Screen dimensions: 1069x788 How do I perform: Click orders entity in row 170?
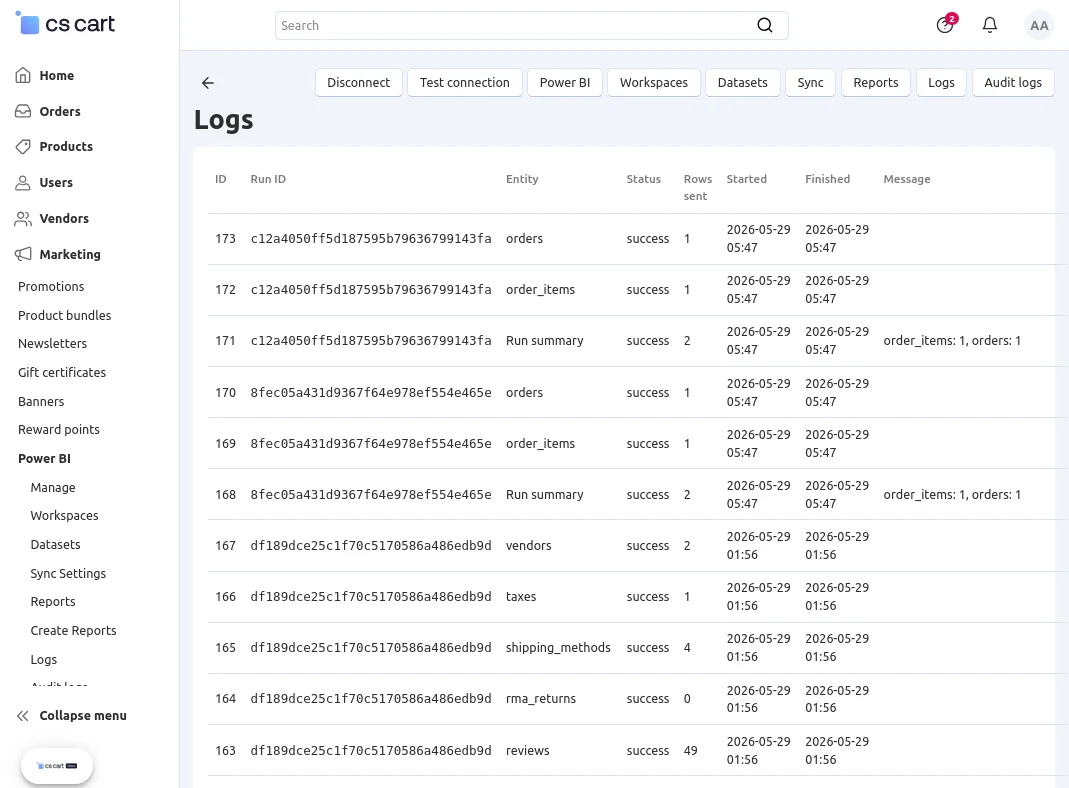pyautogui.click(x=524, y=393)
